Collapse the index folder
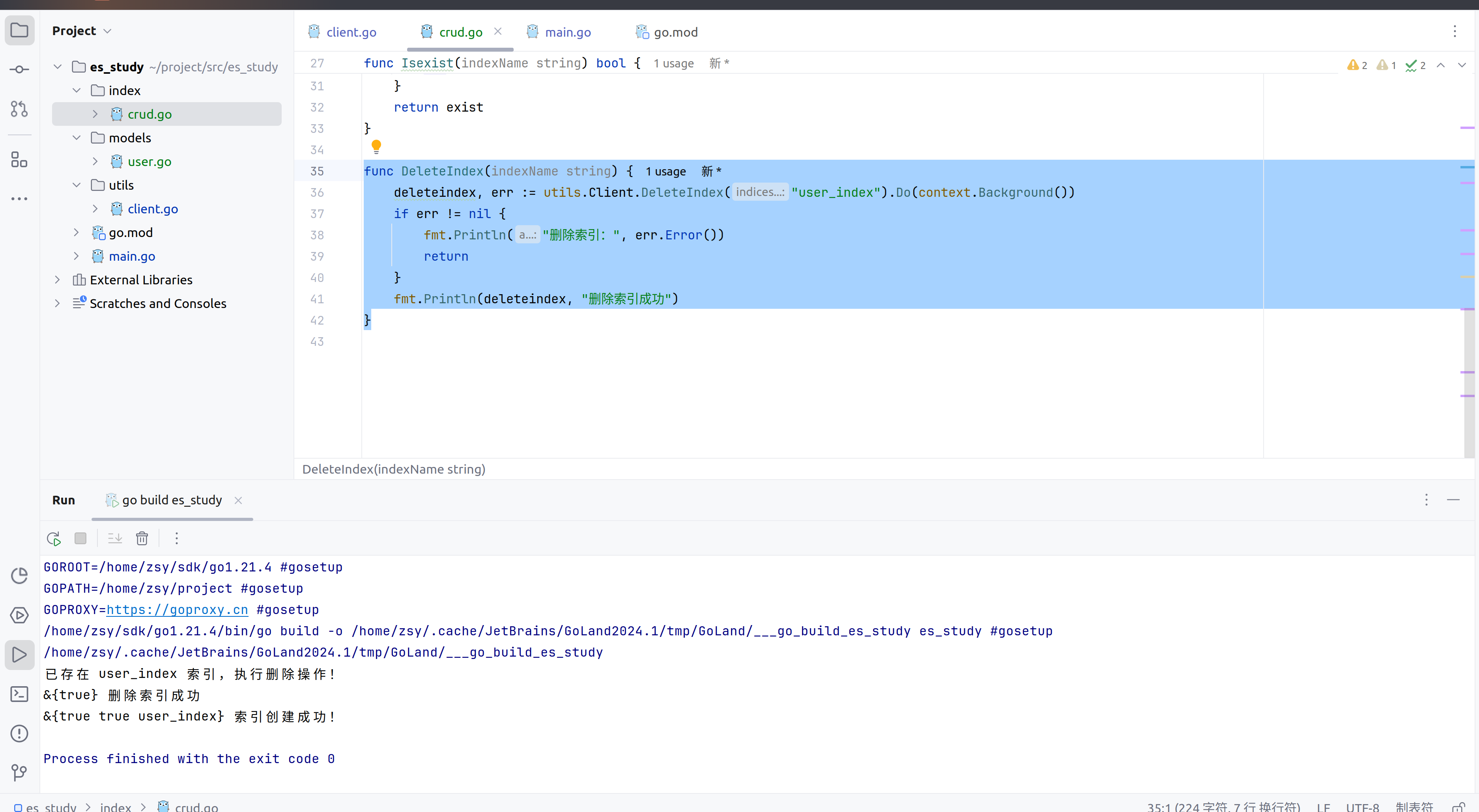The height and width of the screenshot is (812, 1479). coord(77,91)
